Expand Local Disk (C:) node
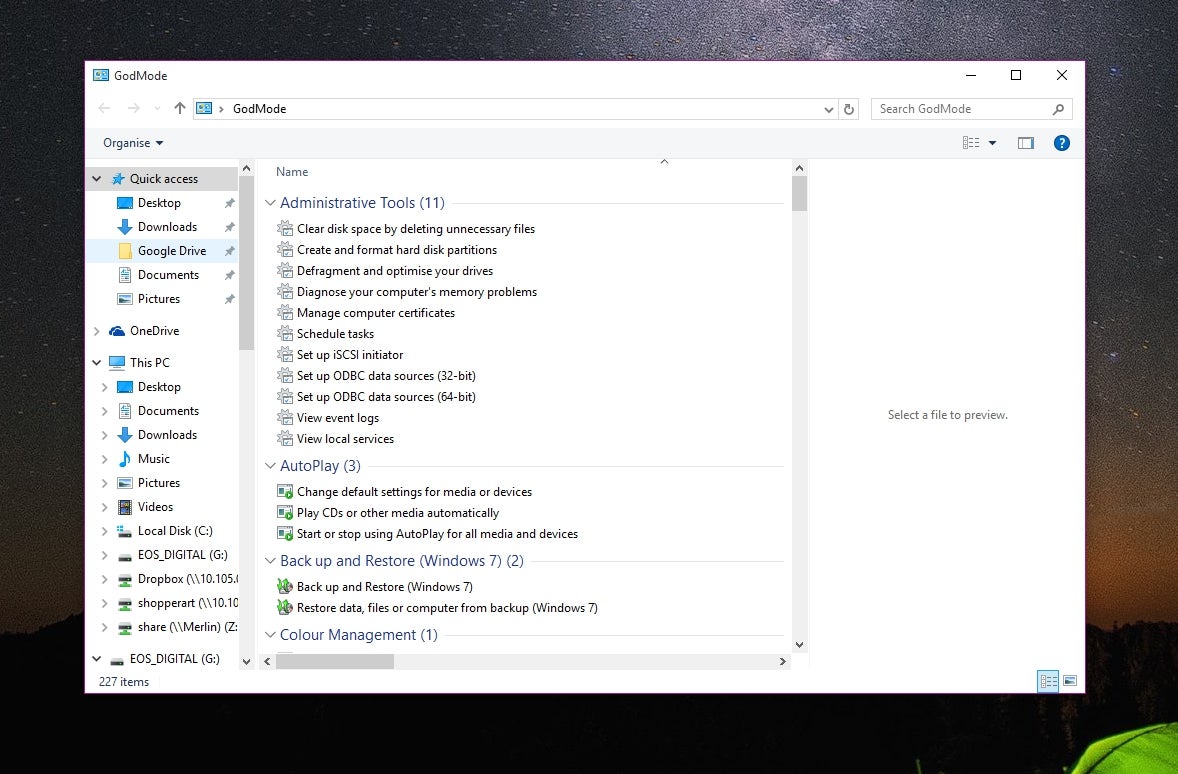The height and width of the screenshot is (774, 1178). tap(104, 531)
